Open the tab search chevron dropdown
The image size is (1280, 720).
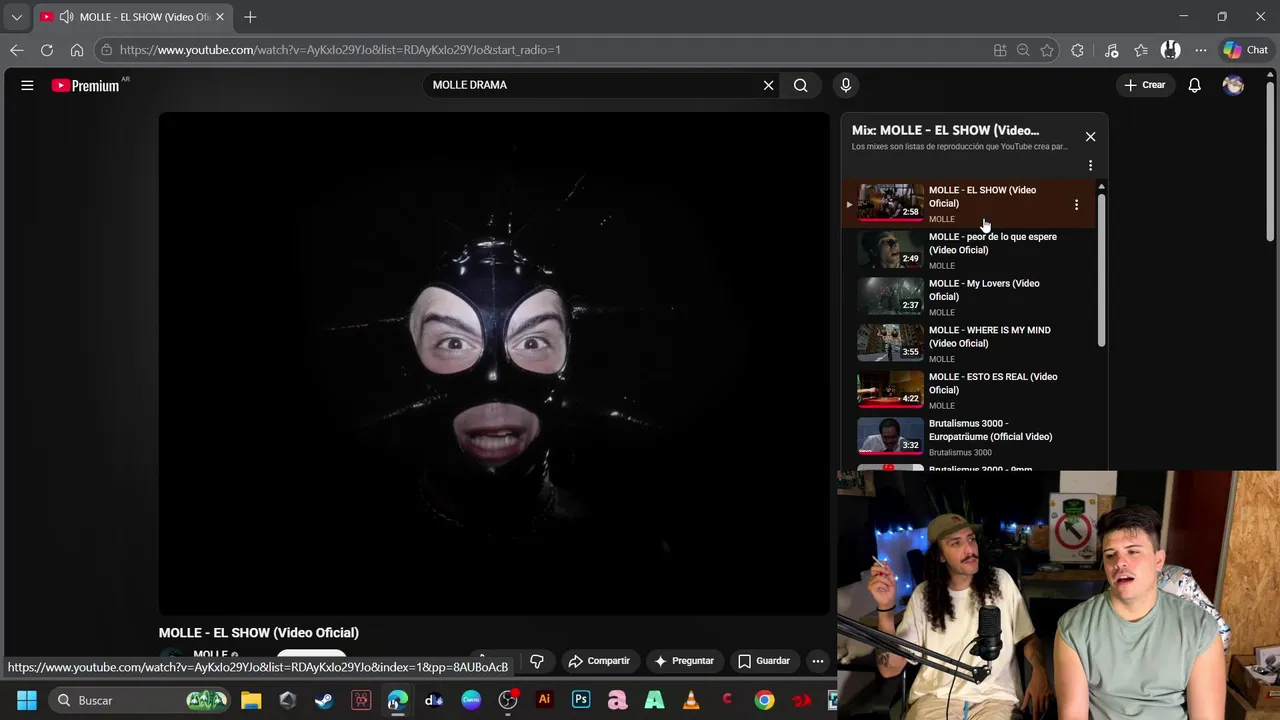[x=16, y=17]
